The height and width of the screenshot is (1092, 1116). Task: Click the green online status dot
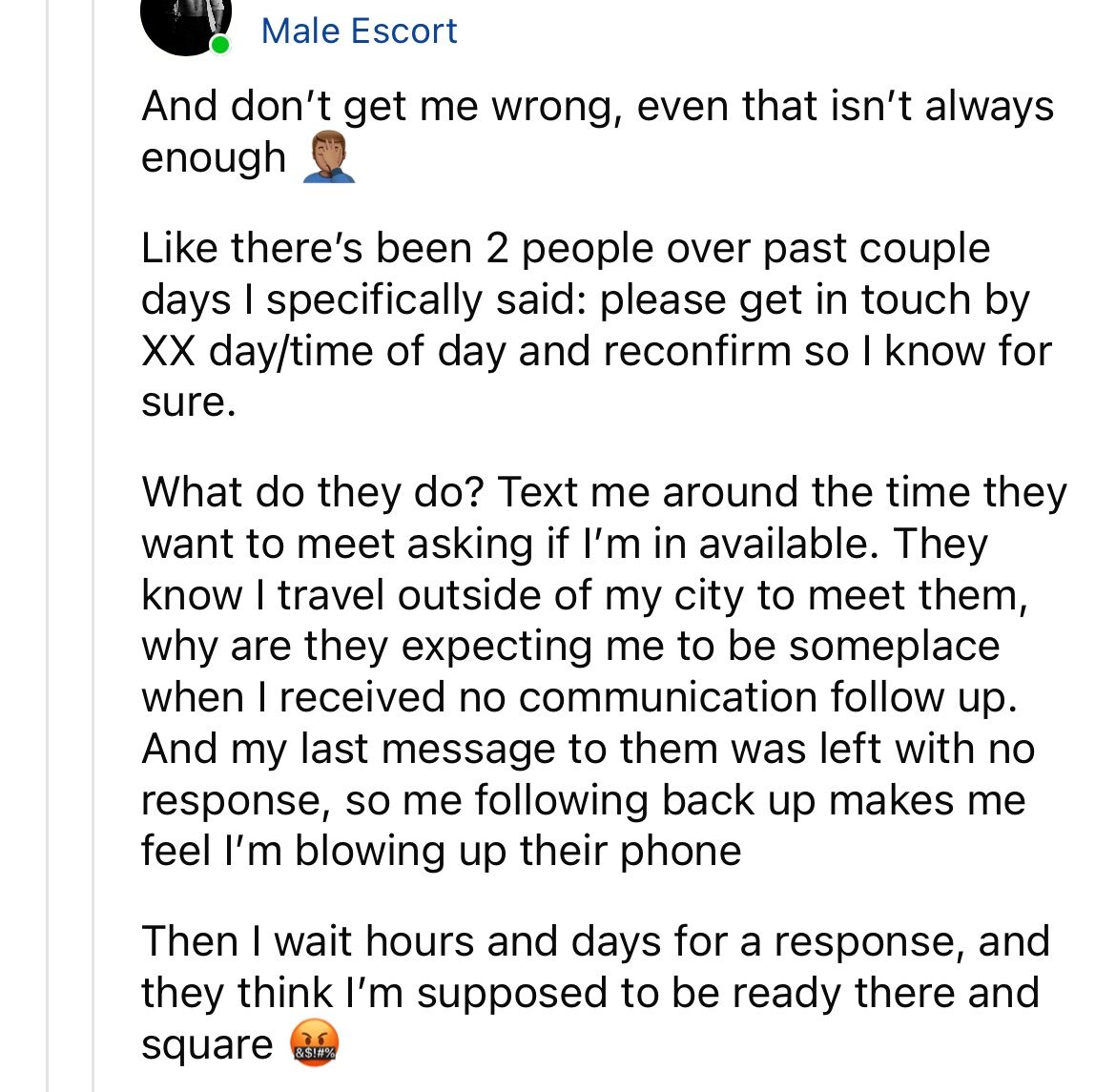(x=220, y=45)
